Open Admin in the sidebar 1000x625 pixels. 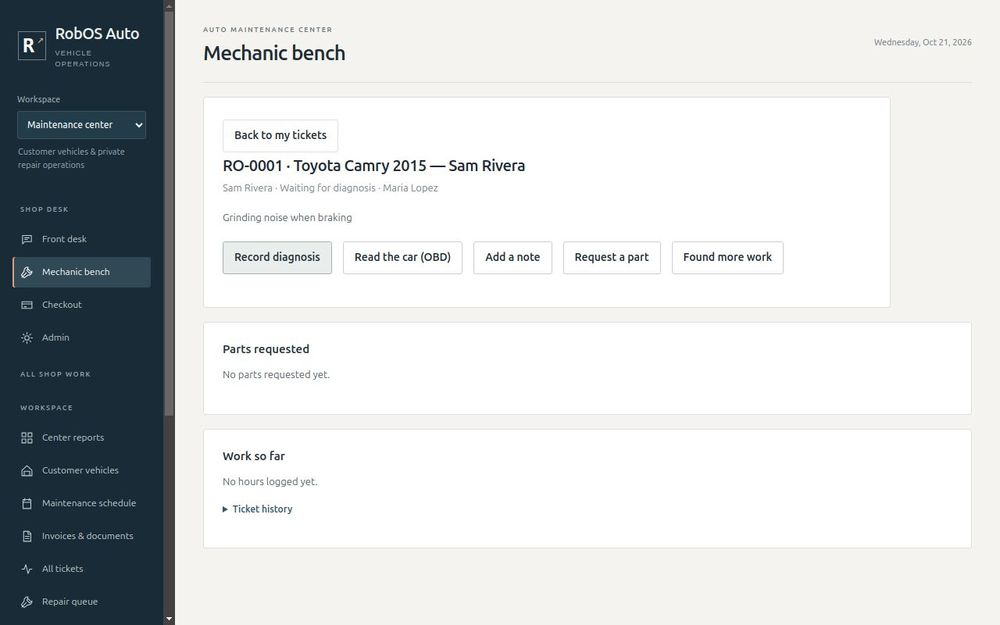point(82,338)
